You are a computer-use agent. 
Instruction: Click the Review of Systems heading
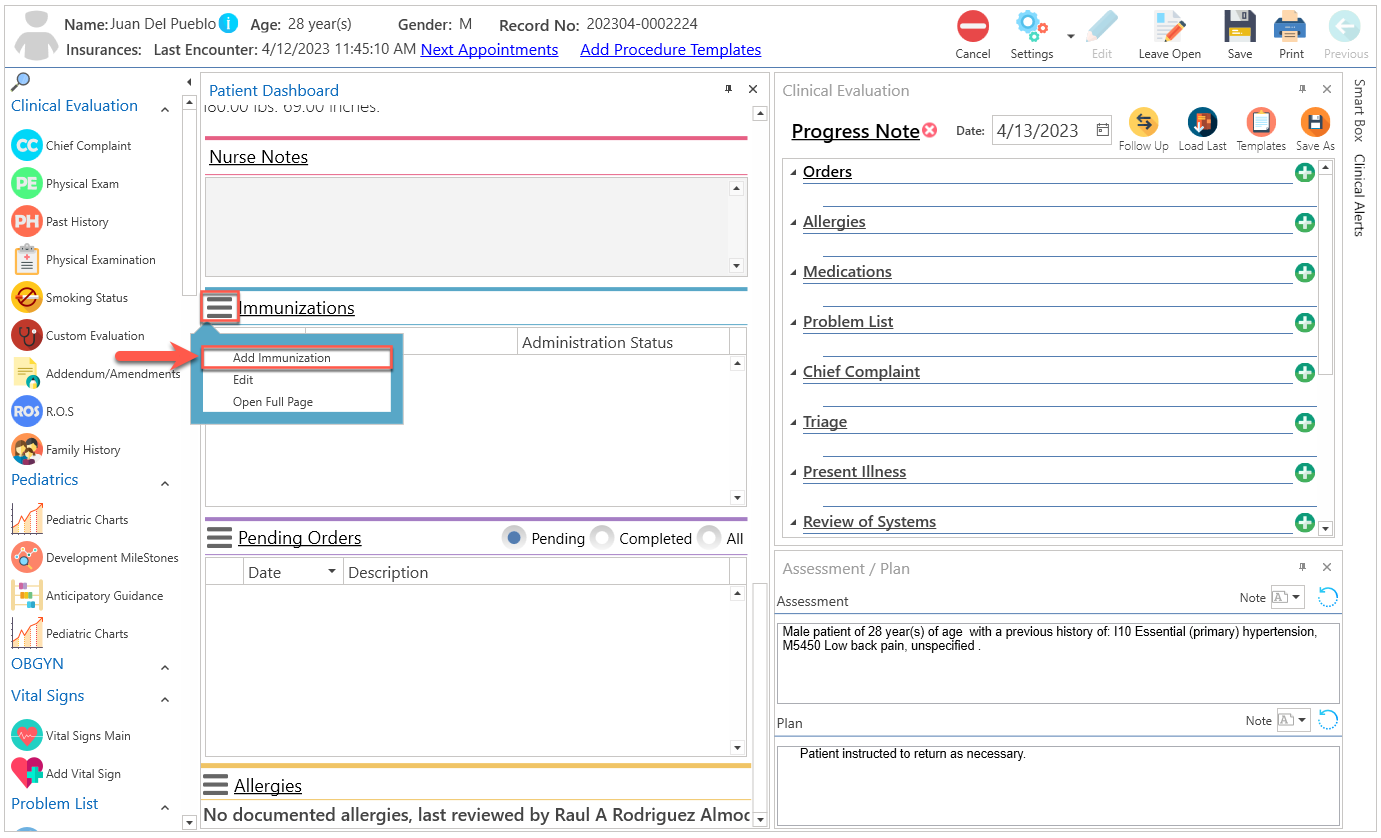tap(869, 522)
